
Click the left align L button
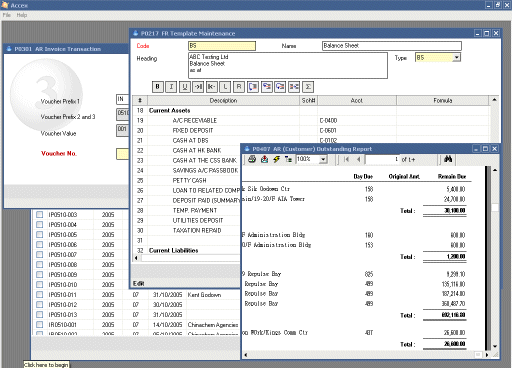pyautogui.click(x=225, y=87)
